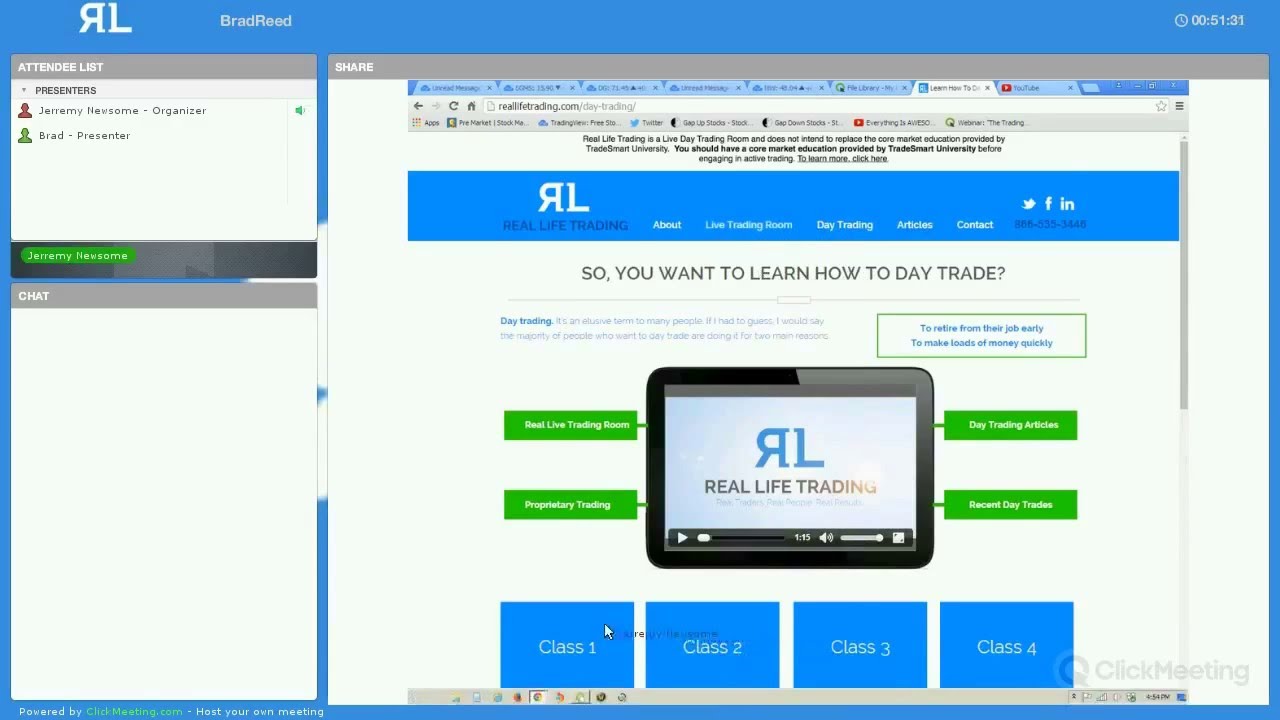The width and height of the screenshot is (1280, 720).
Task: Open the Everything Is AWESO... bookmark
Action: [x=894, y=123]
